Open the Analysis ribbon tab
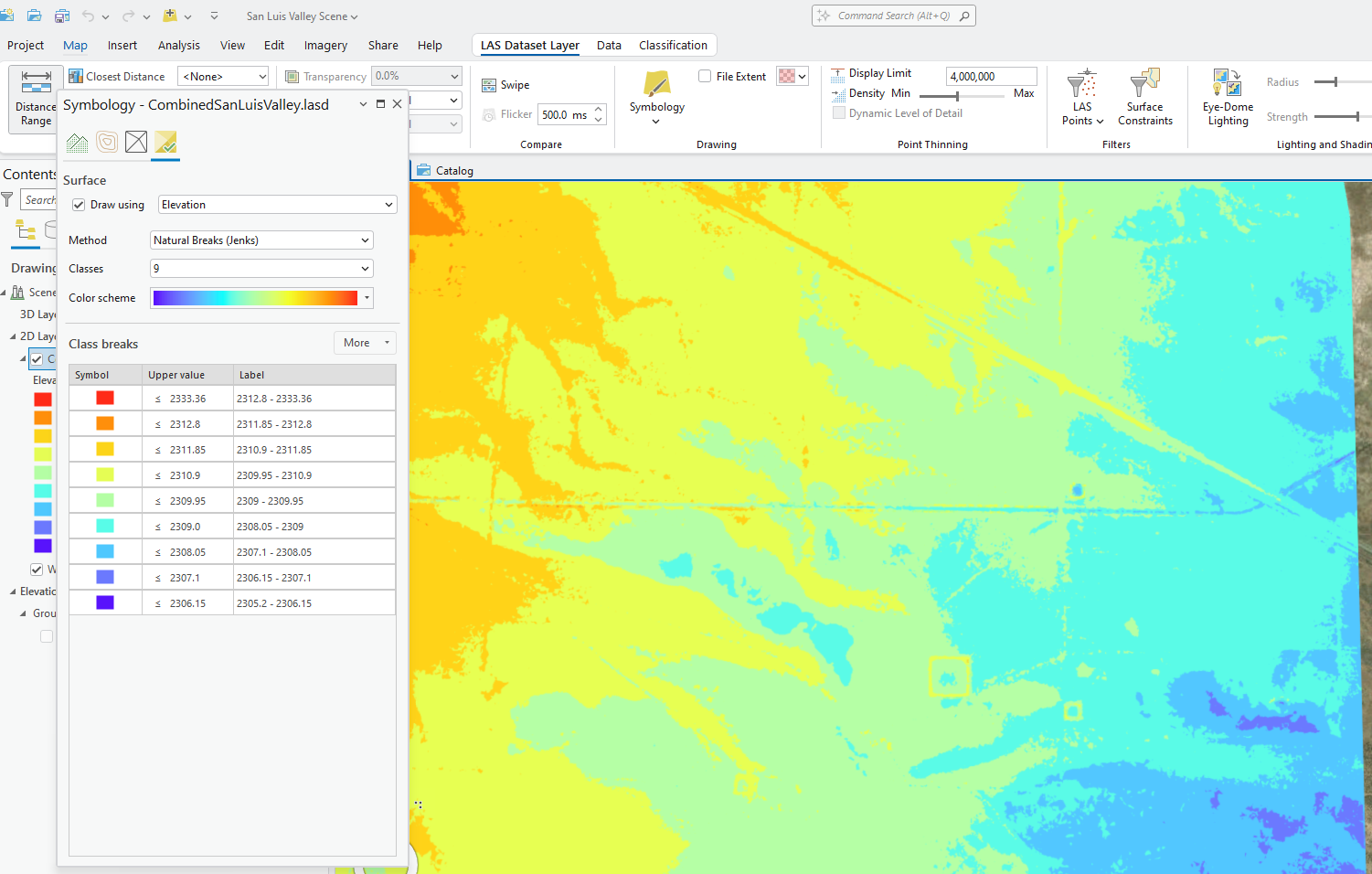This screenshot has width=1372, height=874. [x=178, y=46]
